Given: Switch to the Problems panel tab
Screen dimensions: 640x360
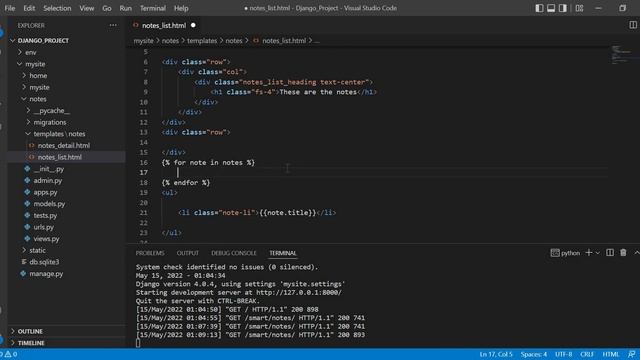Looking at the screenshot, I should (x=150, y=253).
